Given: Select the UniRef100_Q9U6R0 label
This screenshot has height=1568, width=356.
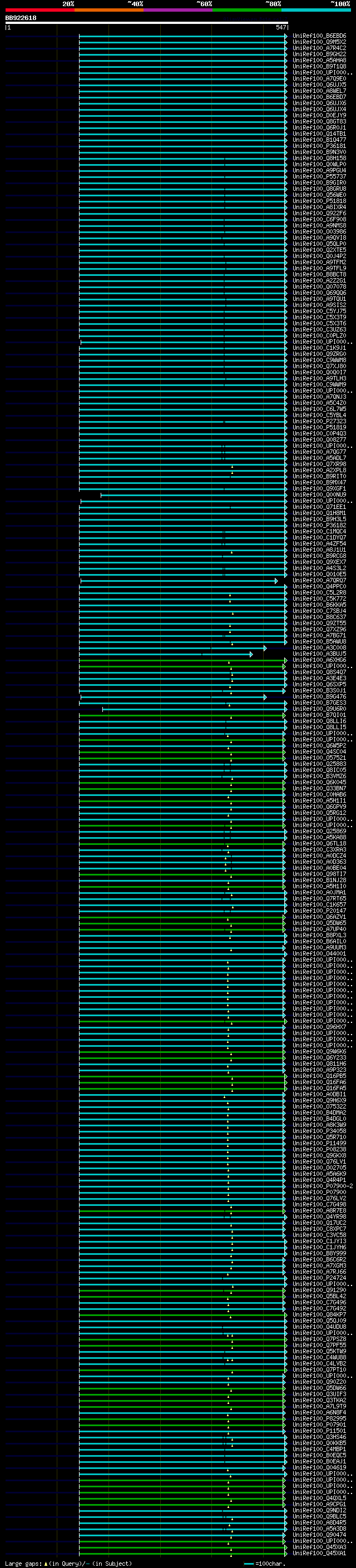Looking at the screenshot, I should pos(319,709).
